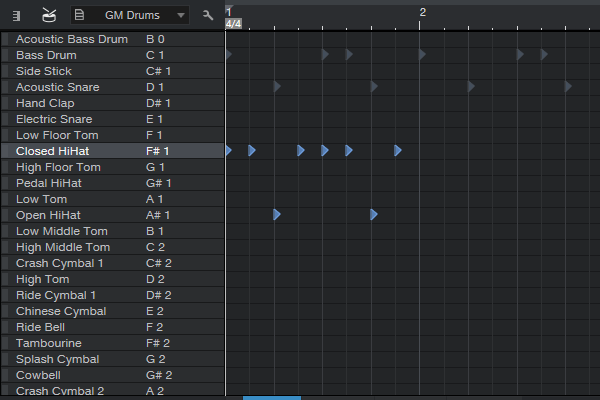Switch to the piano keyboard view icon
Viewport: 600px width, 400px height.
point(17,15)
